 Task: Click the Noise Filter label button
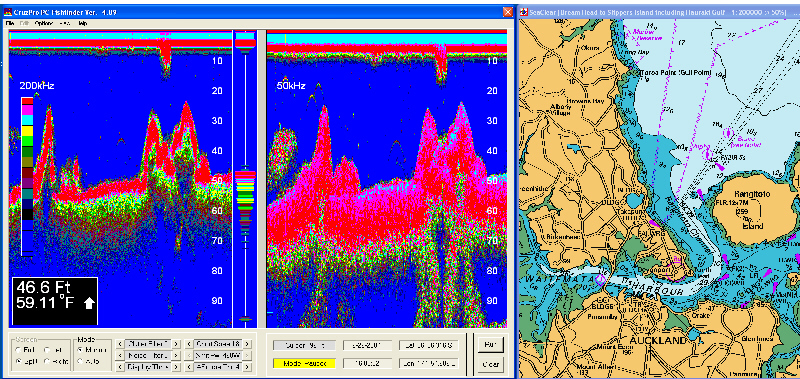coord(148,356)
